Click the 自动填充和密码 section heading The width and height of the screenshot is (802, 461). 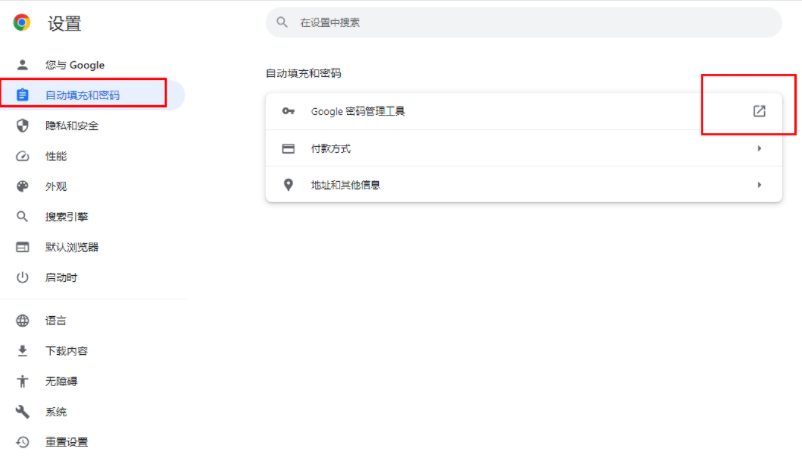(303, 73)
